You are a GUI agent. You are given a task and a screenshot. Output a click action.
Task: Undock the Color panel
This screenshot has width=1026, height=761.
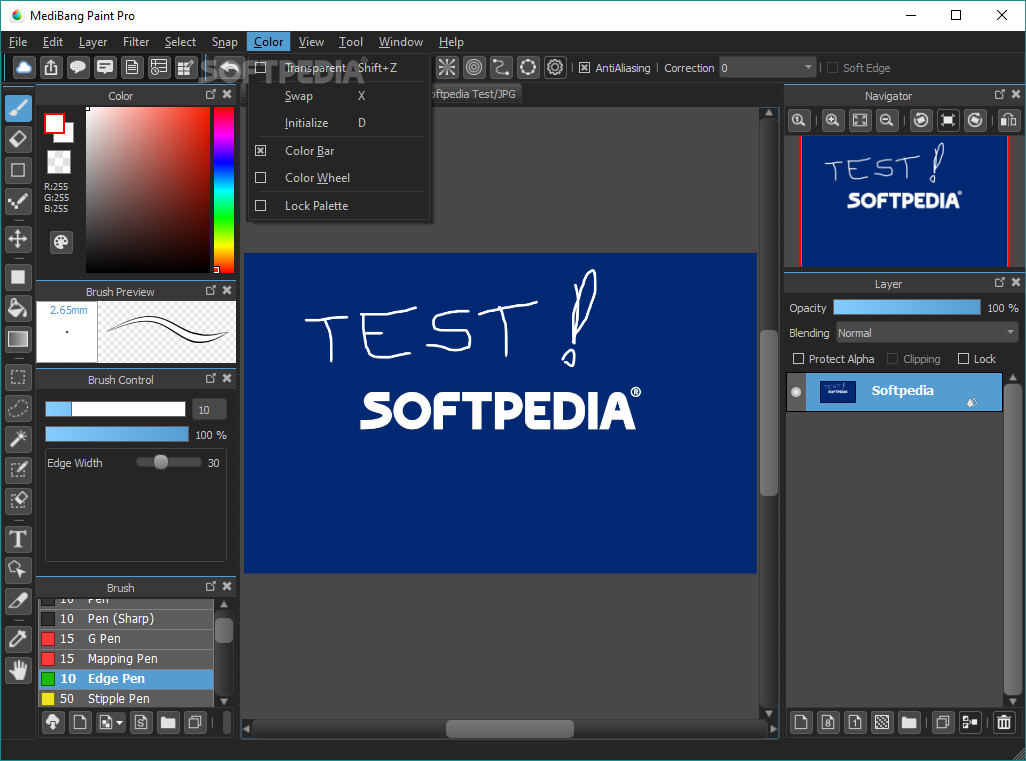click(x=211, y=94)
